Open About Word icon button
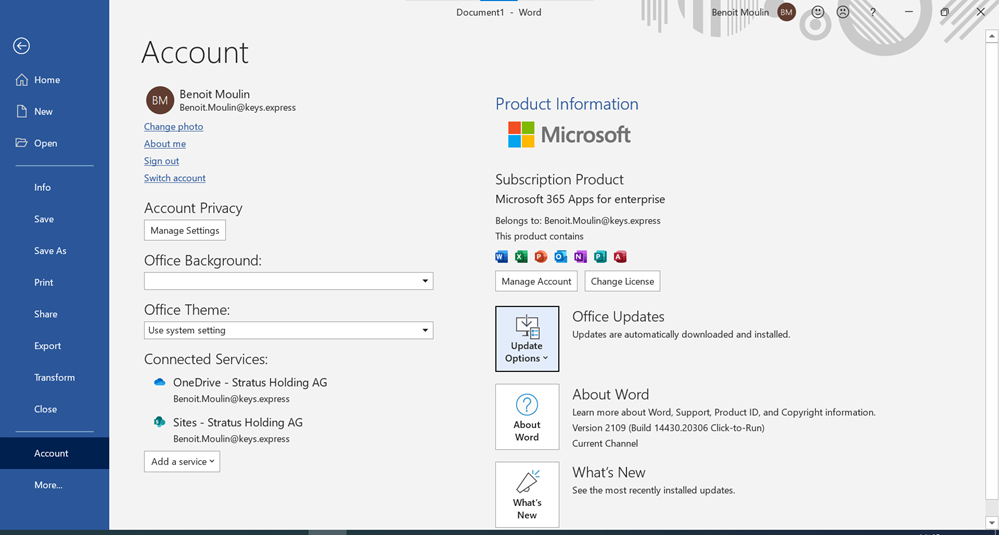The image size is (999, 535). pos(527,417)
